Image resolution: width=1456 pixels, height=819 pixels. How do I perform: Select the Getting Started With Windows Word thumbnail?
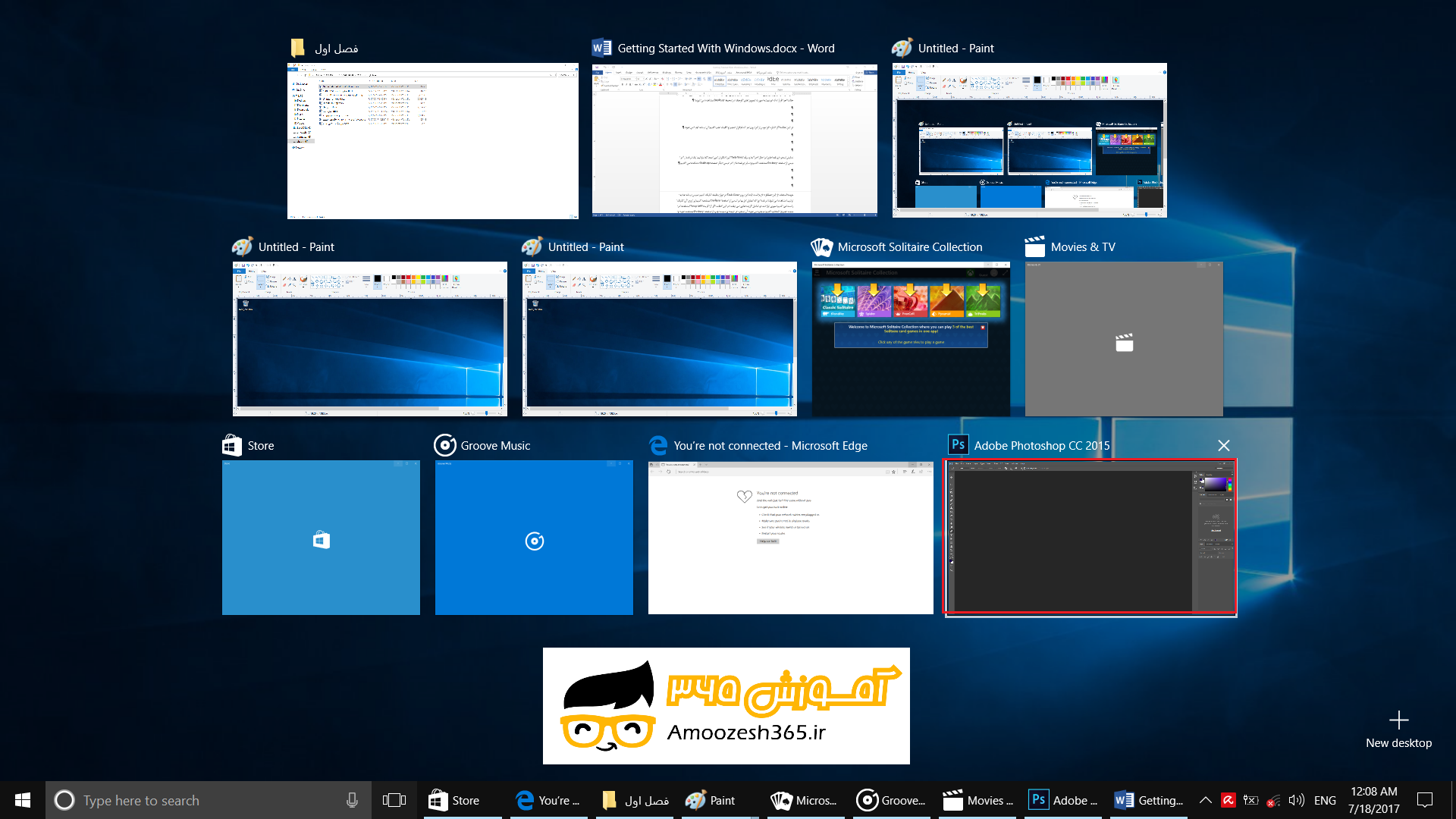point(734,140)
